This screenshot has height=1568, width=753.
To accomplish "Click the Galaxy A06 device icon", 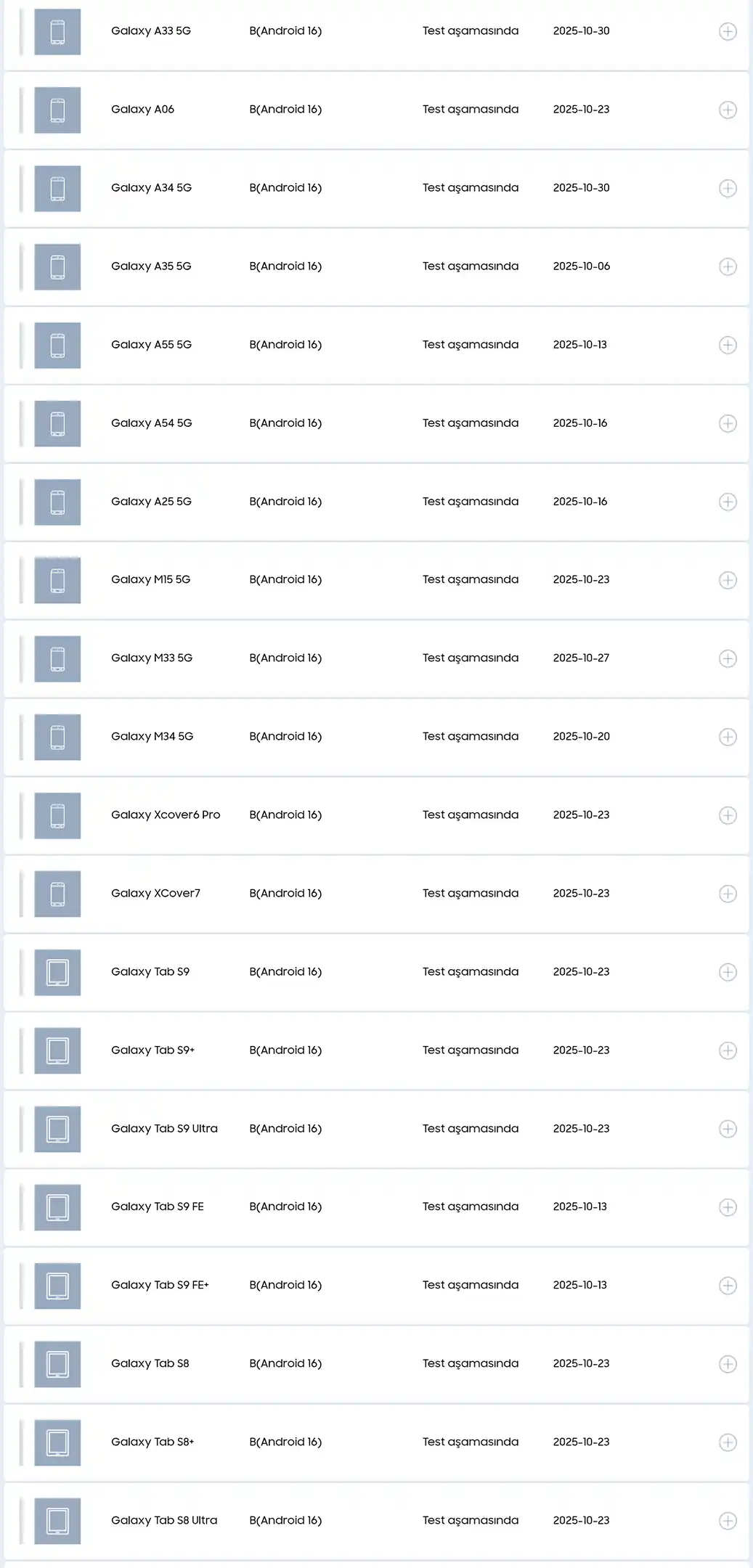I will click(57, 110).
